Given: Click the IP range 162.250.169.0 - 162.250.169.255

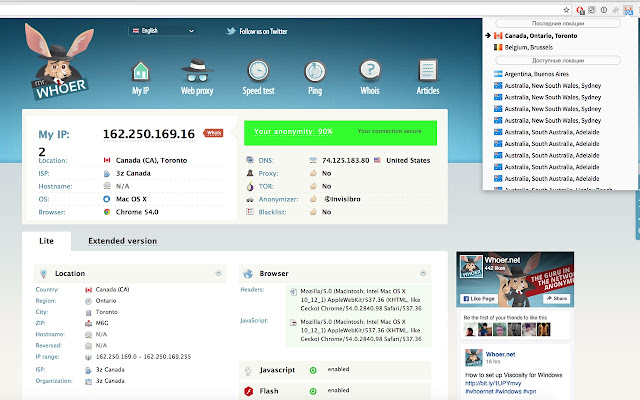Looking at the screenshot, I should pyautogui.click(x=143, y=357).
